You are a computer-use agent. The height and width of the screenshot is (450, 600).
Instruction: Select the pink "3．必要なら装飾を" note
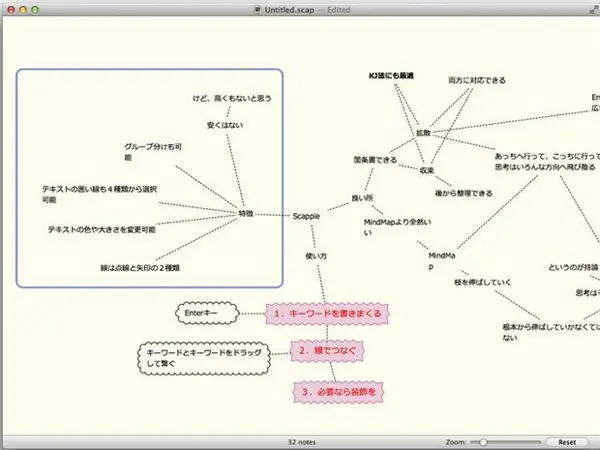339,392
